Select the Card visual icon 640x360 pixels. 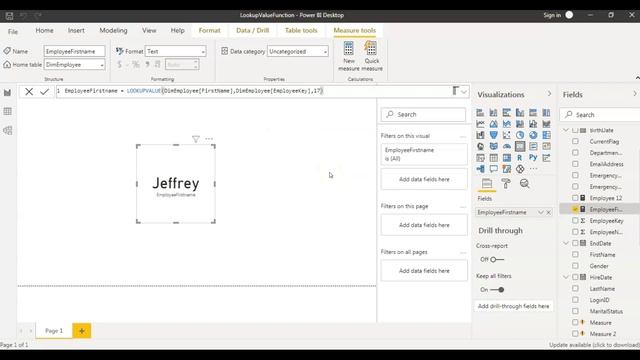[520, 146]
